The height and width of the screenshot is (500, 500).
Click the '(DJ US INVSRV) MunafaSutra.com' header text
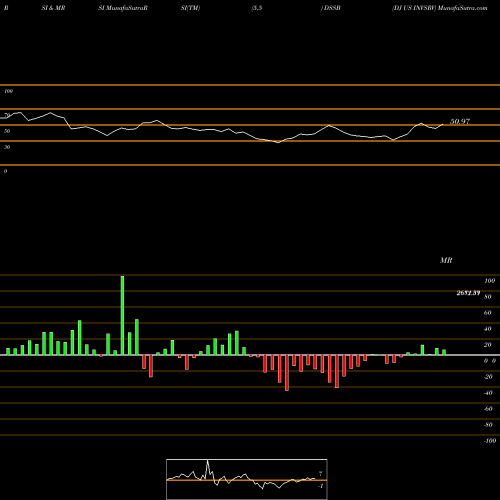point(440,8)
